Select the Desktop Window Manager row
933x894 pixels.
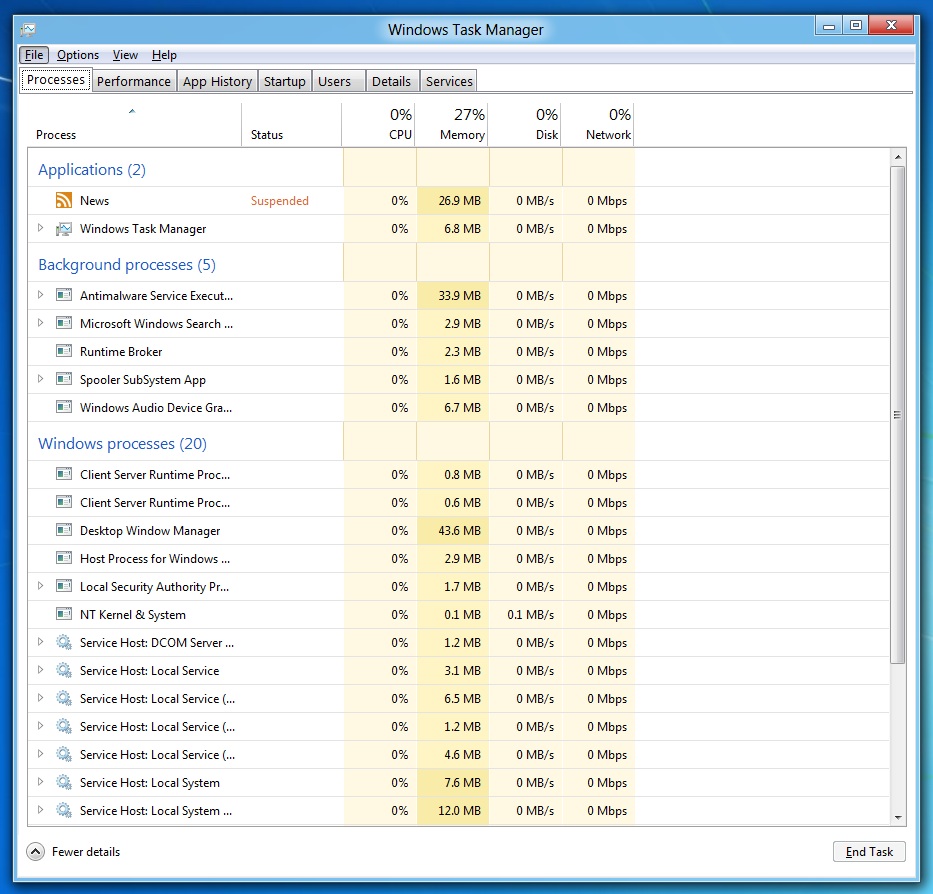click(458, 530)
